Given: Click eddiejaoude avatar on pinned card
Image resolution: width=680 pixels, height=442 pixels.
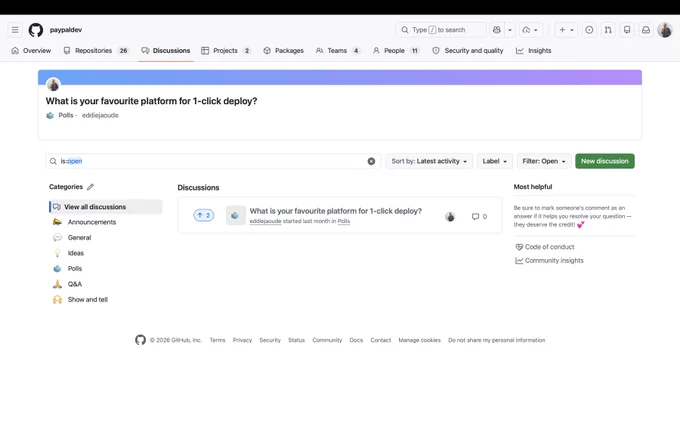Looking at the screenshot, I should 53,84.
